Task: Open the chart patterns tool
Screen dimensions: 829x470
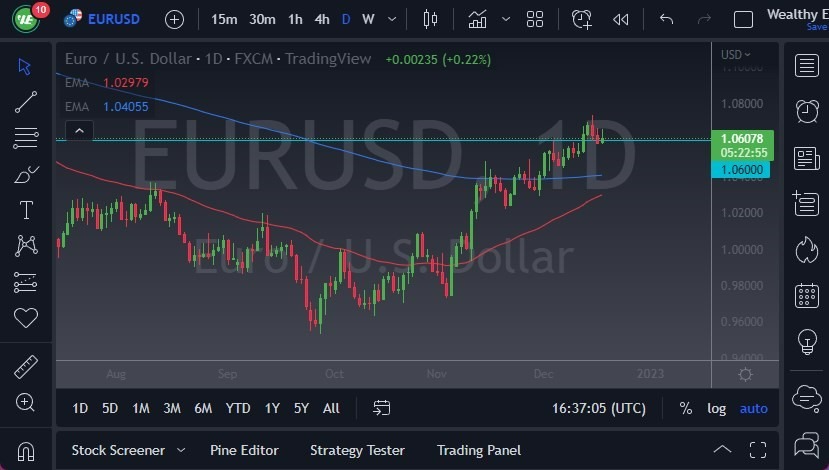Action: pyautogui.click(x=26, y=246)
